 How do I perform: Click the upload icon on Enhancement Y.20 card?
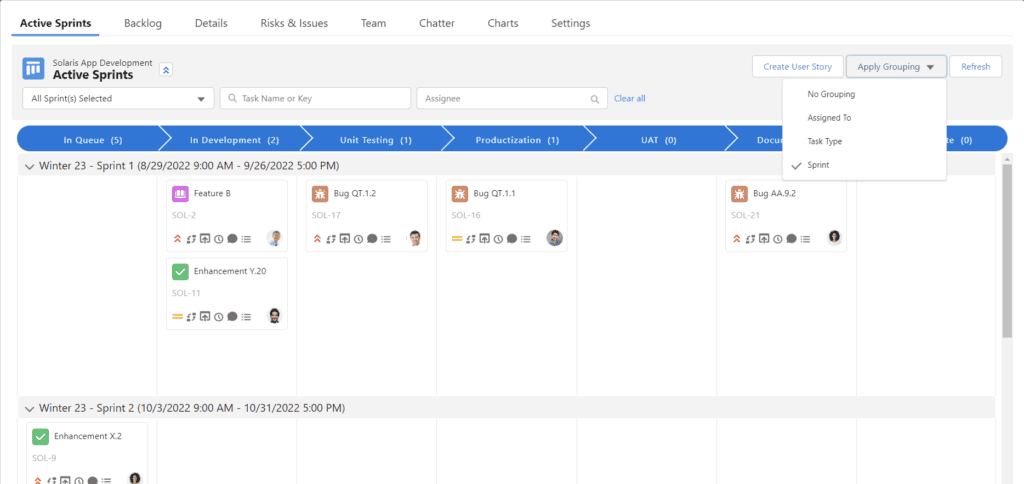(205, 317)
